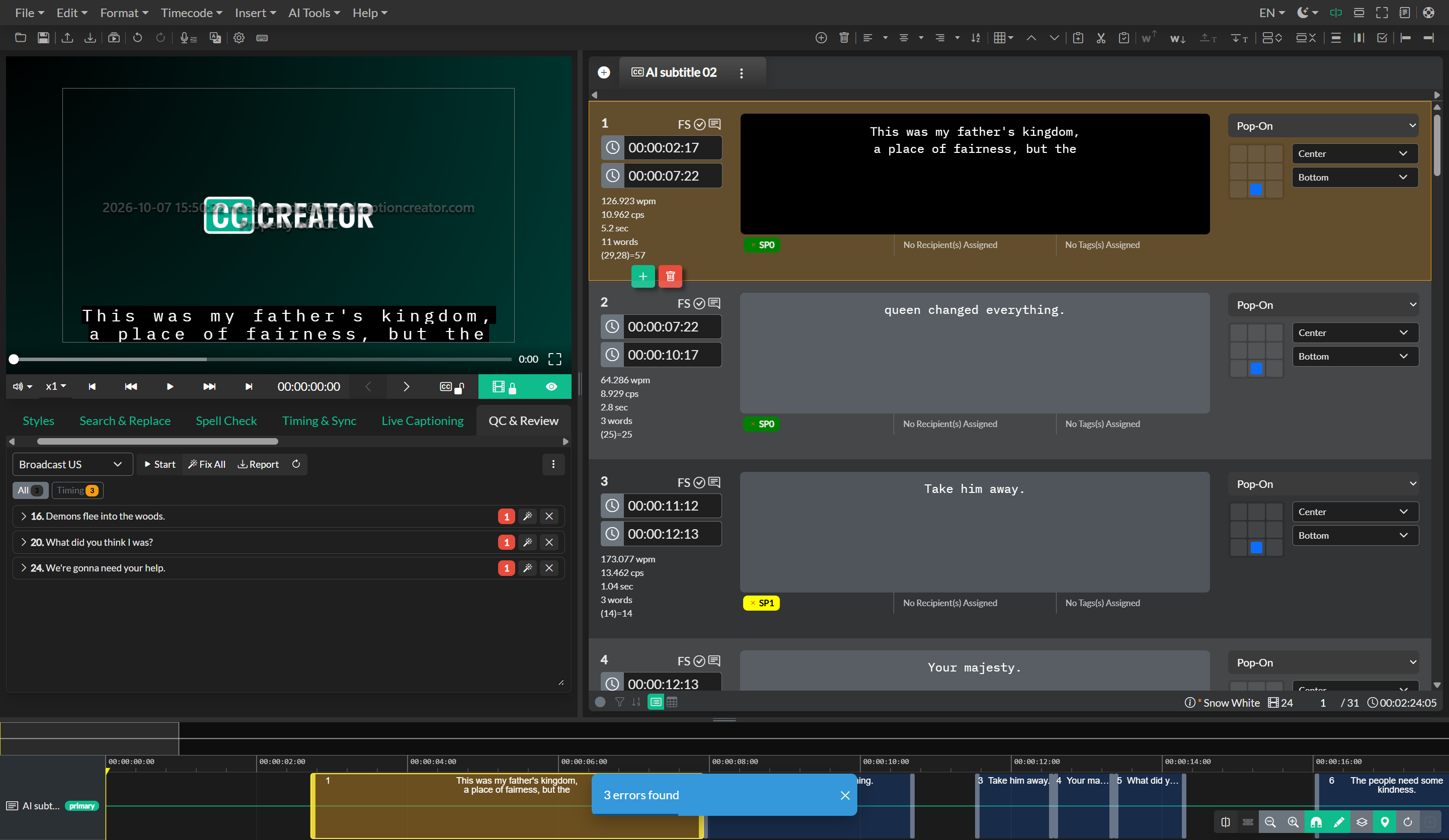Switch to the Spell Check tab
Image resolution: width=1449 pixels, height=840 pixels.
(x=226, y=421)
